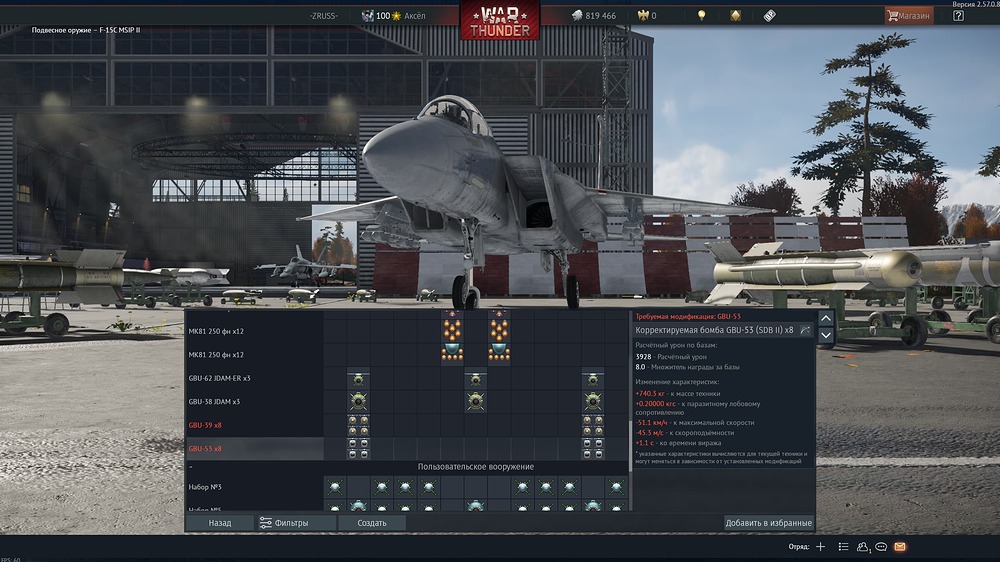Click the right GBU-39 bomb cluster icon
The image size is (1000, 562).
(x=593, y=425)
